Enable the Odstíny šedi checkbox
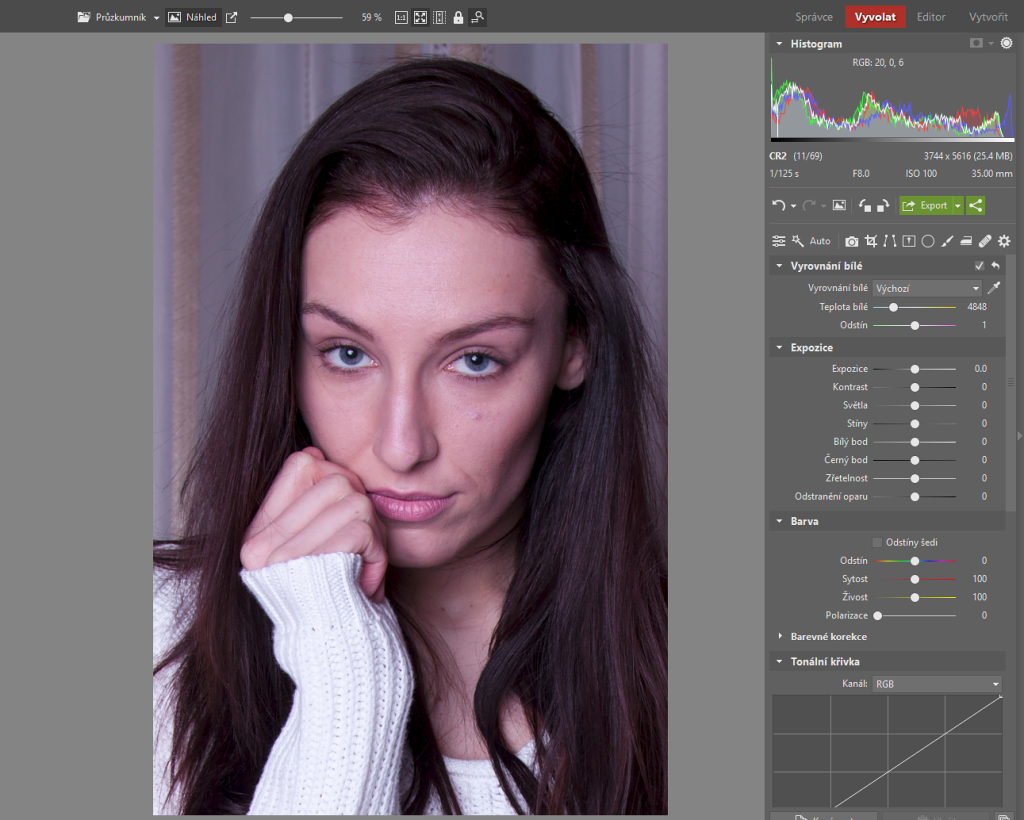Screen dimensions: 1024x820 coord(877,542)
